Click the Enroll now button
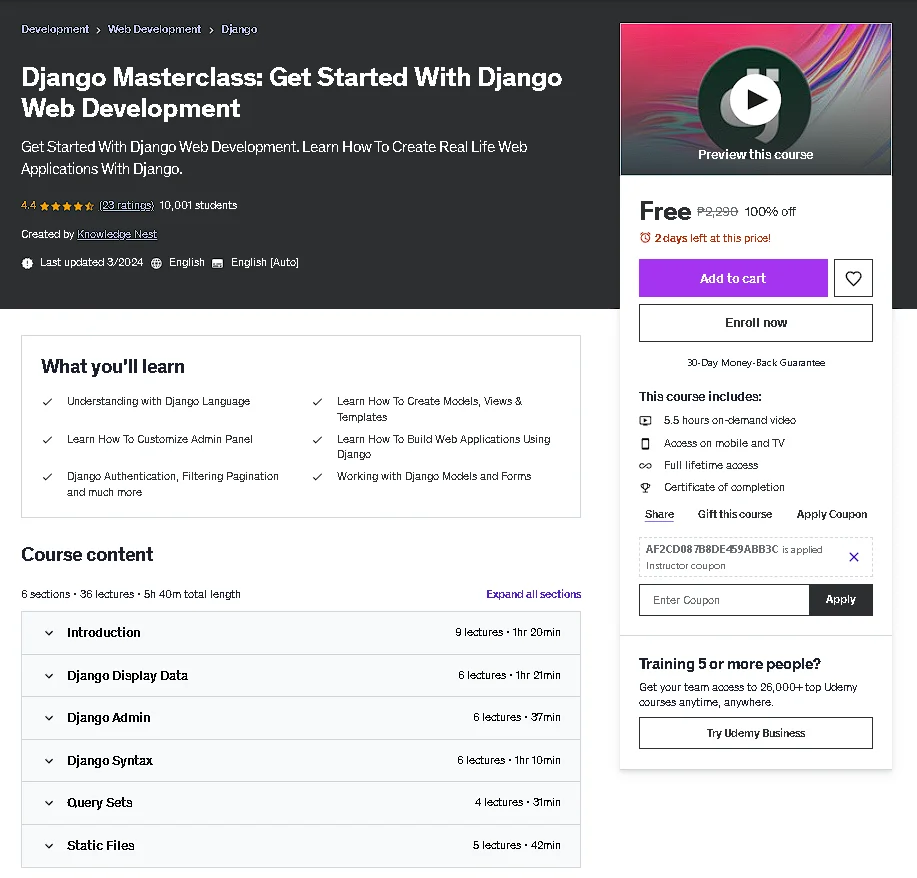The width and height of the screenshot is (917, 878). click(756, 323)
